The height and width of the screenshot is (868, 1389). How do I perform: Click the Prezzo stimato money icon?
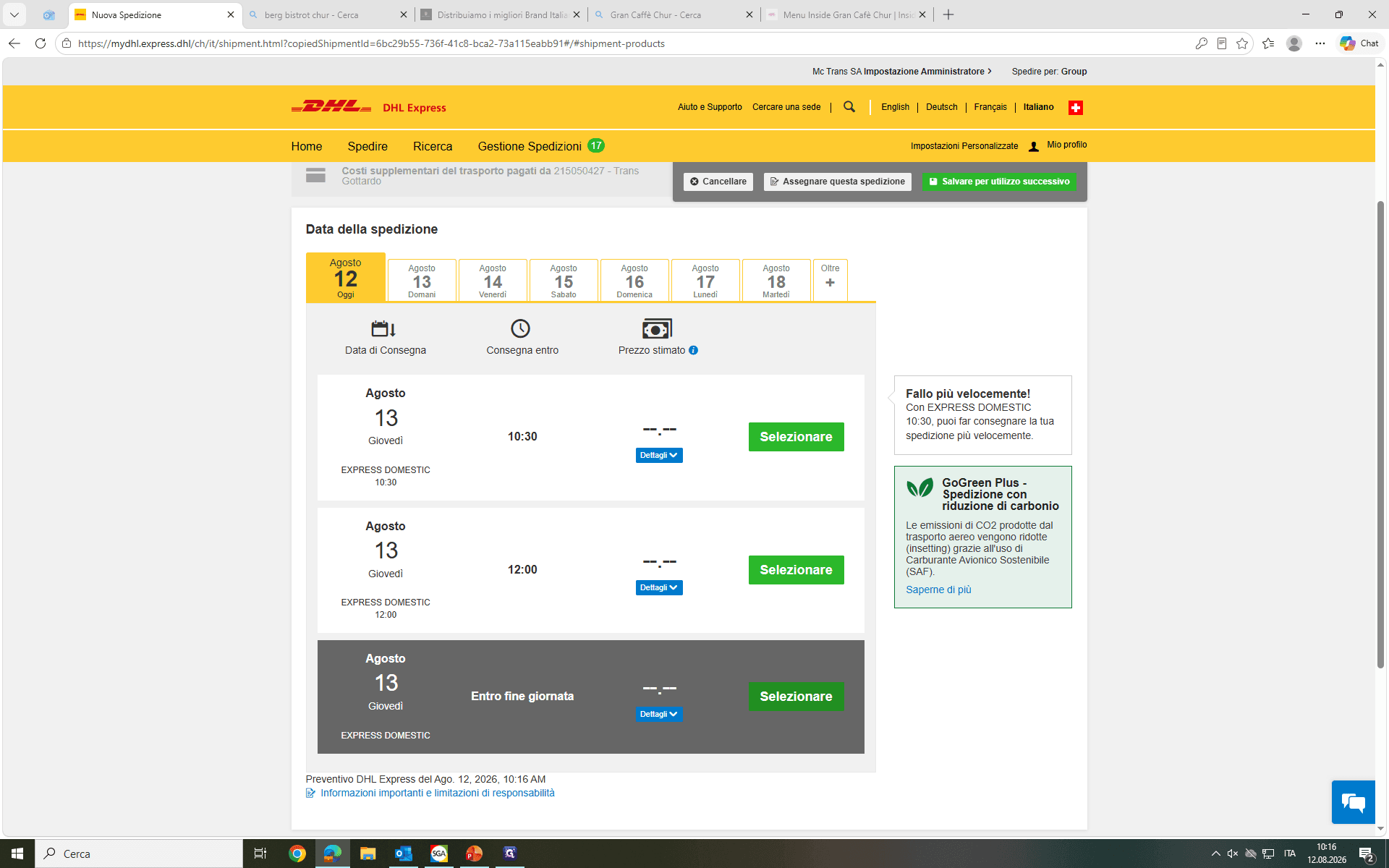(x=657, y=329)
